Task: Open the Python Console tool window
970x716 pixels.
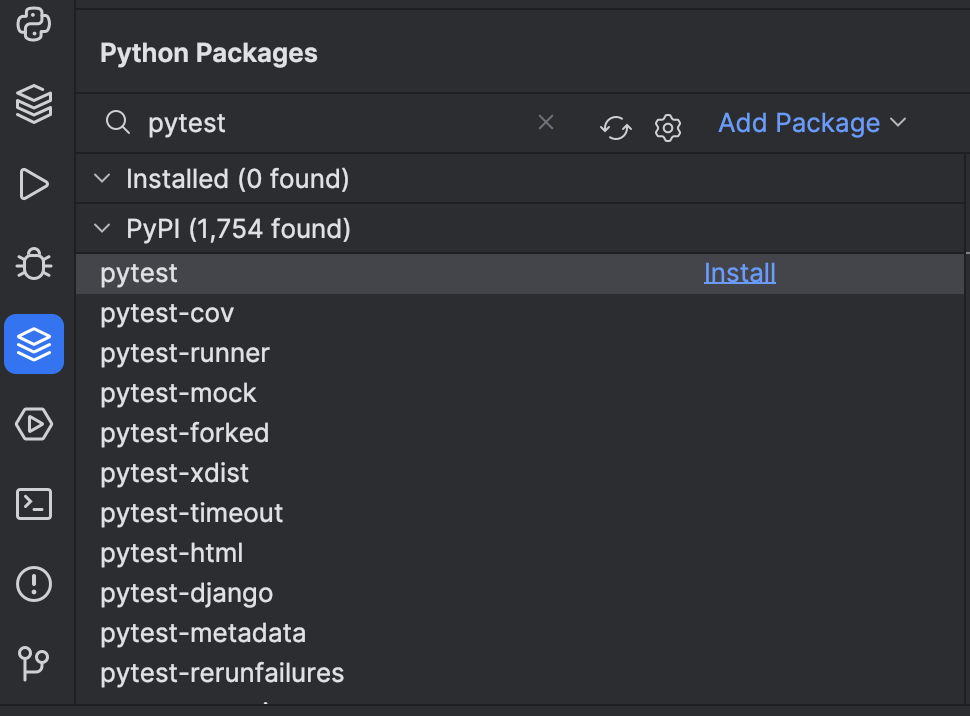Action: point(35,24)
